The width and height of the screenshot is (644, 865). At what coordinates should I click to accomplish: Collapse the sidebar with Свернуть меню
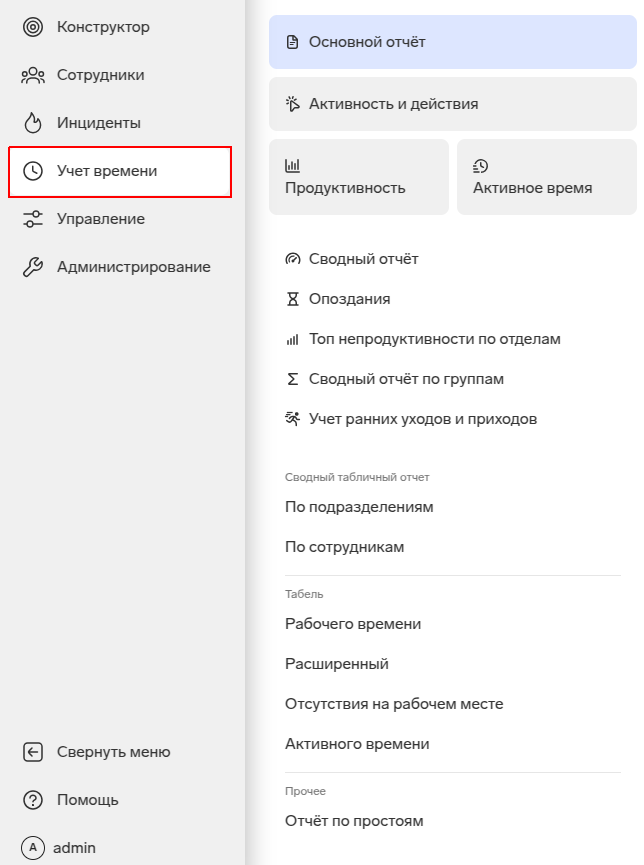113,752
